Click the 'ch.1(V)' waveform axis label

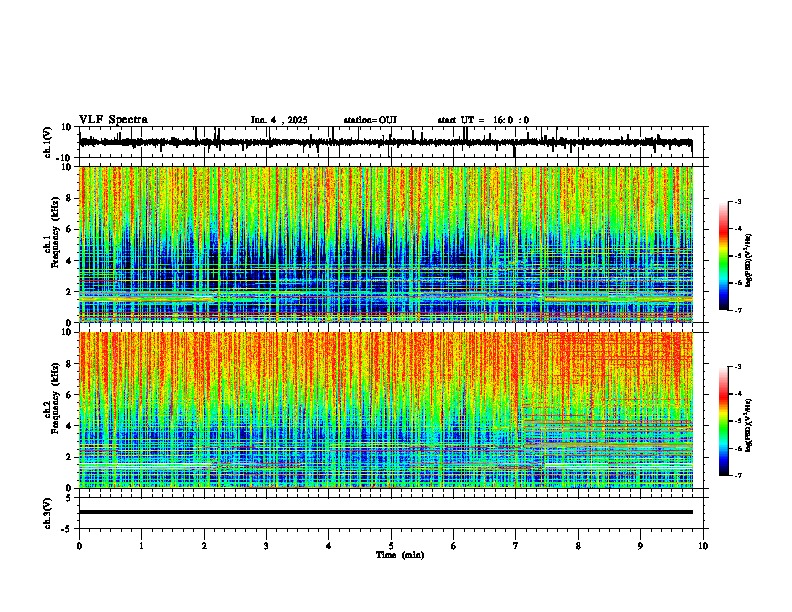tap(48, 142)
